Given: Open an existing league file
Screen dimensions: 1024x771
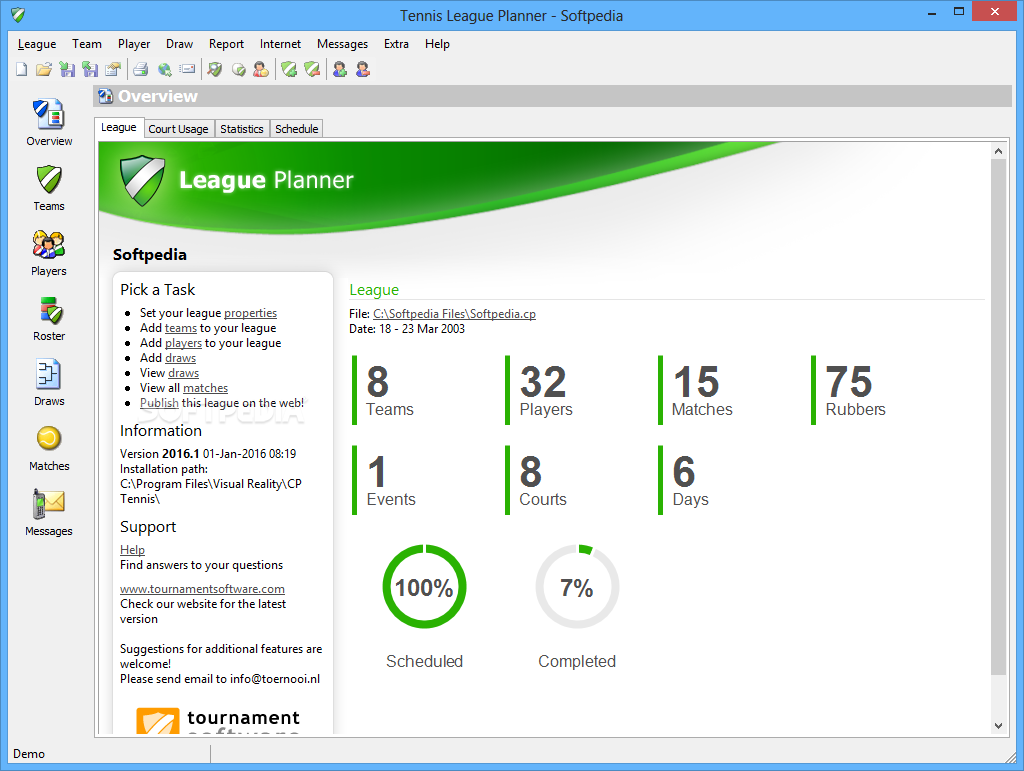Looking at the screenshot, I should tap(44, 69).
